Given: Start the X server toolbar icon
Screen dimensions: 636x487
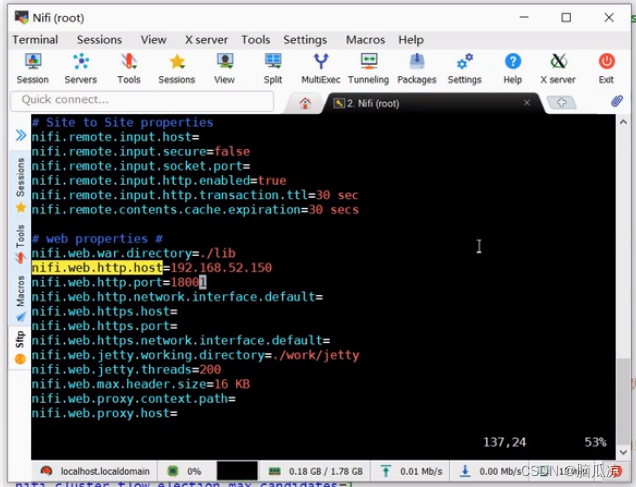Looking at the screenshot, I should 558,69.
